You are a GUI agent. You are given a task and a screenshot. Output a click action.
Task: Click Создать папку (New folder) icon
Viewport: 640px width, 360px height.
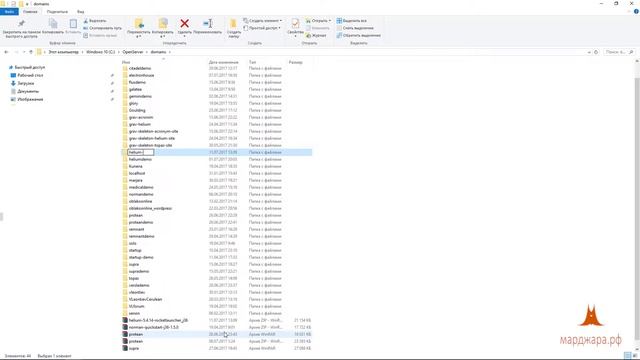click(x=233, y=24)
